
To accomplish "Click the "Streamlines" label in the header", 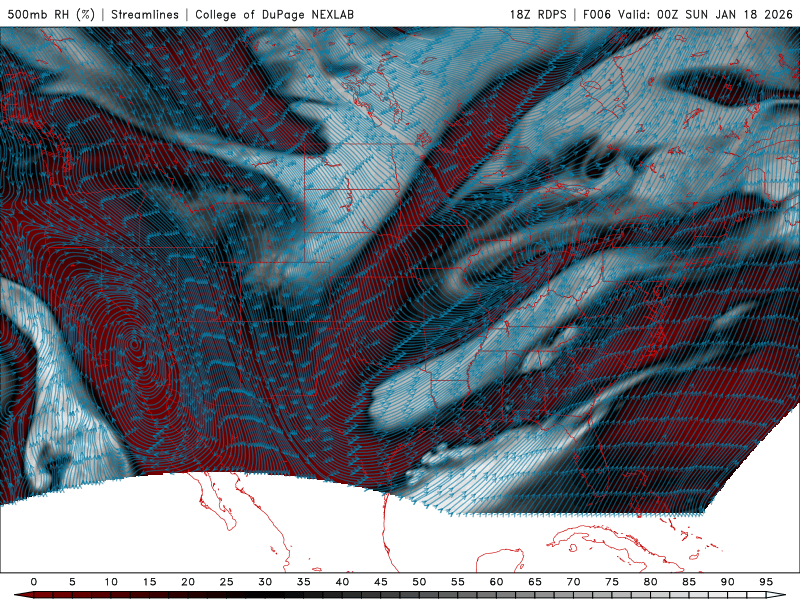I will 145,14.
